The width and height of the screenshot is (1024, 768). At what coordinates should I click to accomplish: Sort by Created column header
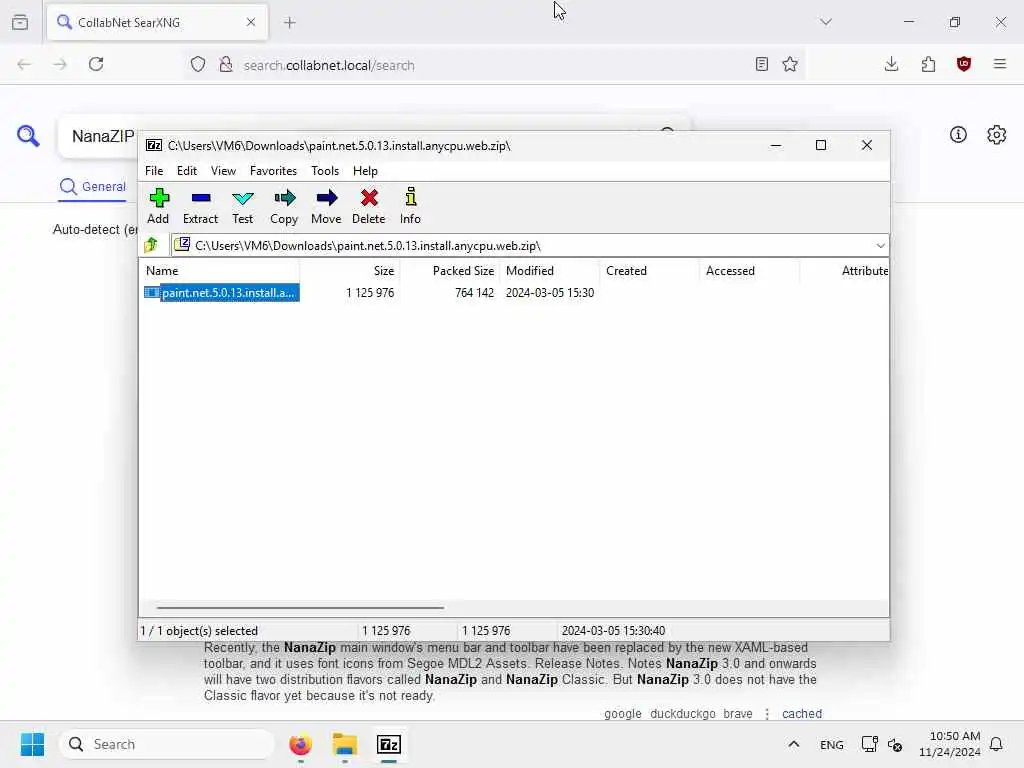[x=650, y=270]
